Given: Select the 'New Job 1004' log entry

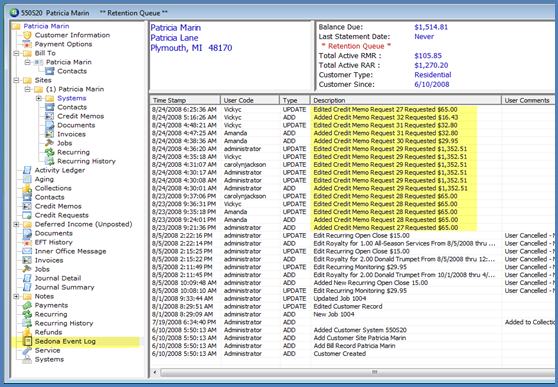Looking at the screenshot, I should pyautogui.click(x=334, y=314).
